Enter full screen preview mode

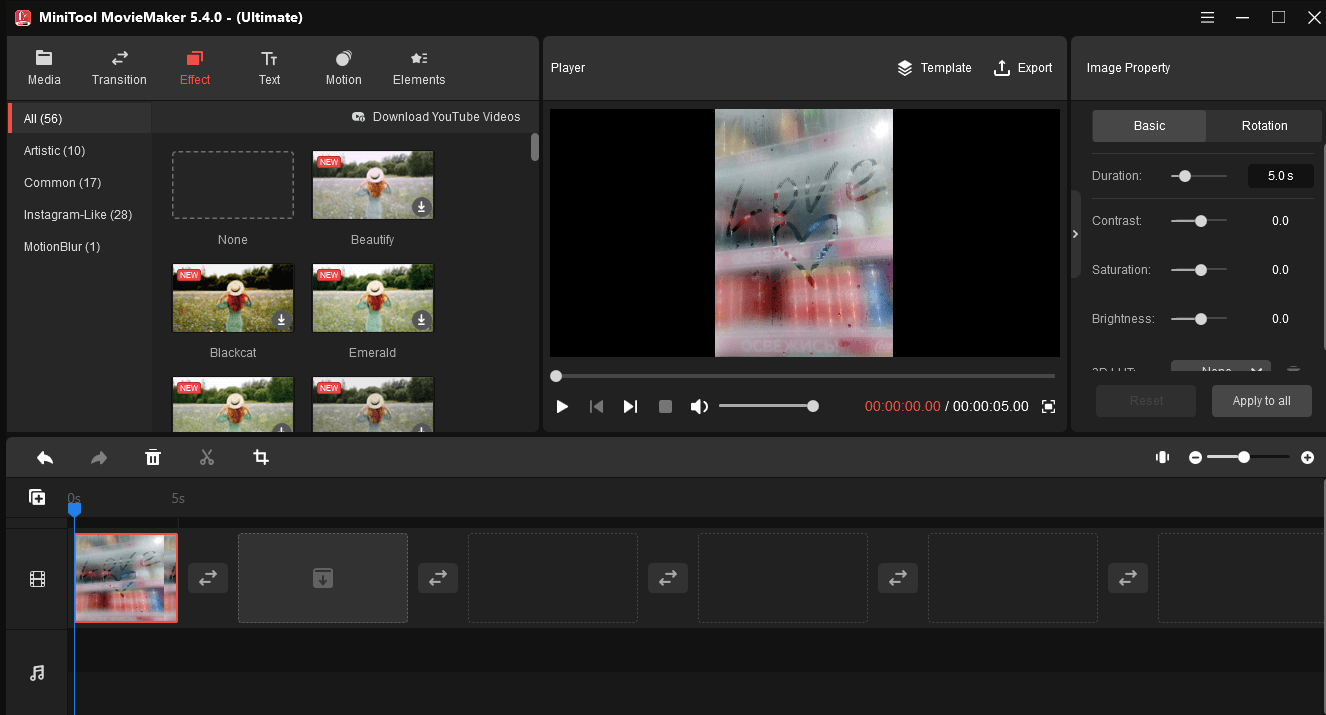1048,406
